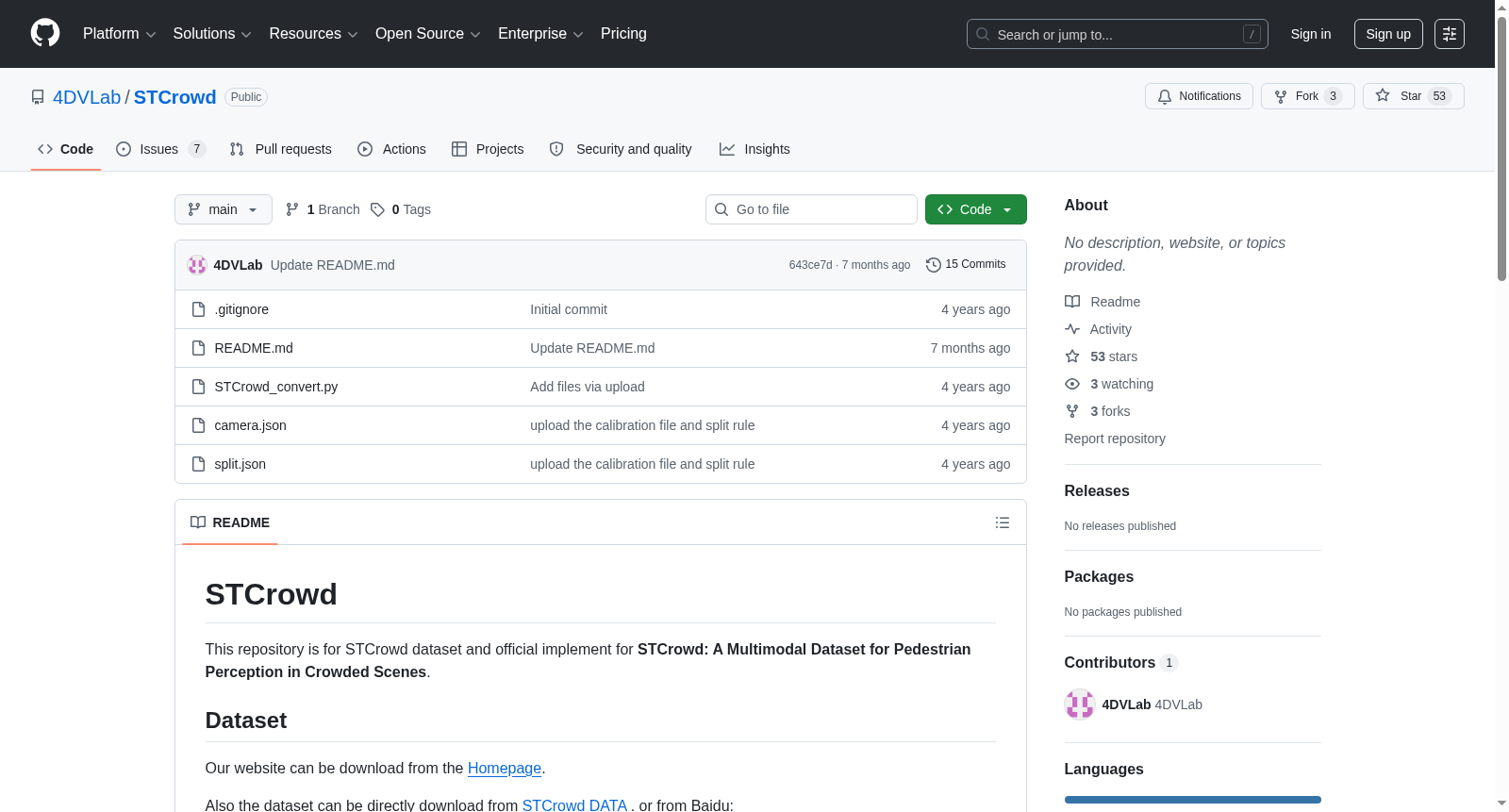
Task: Click the repository book icon beside 4DVLab
Action: (38, 97)
